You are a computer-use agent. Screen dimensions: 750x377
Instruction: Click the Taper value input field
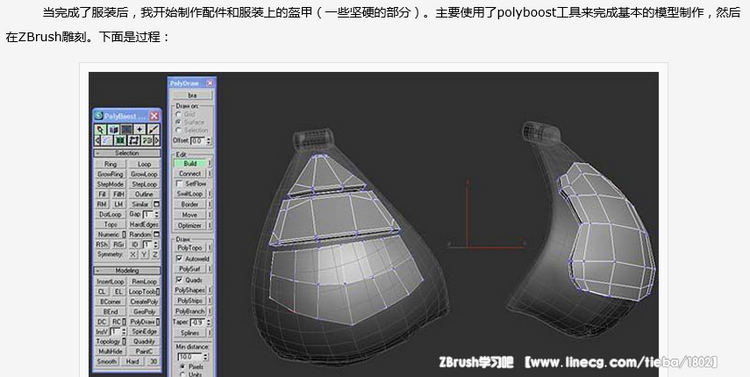tap(198, 322)
